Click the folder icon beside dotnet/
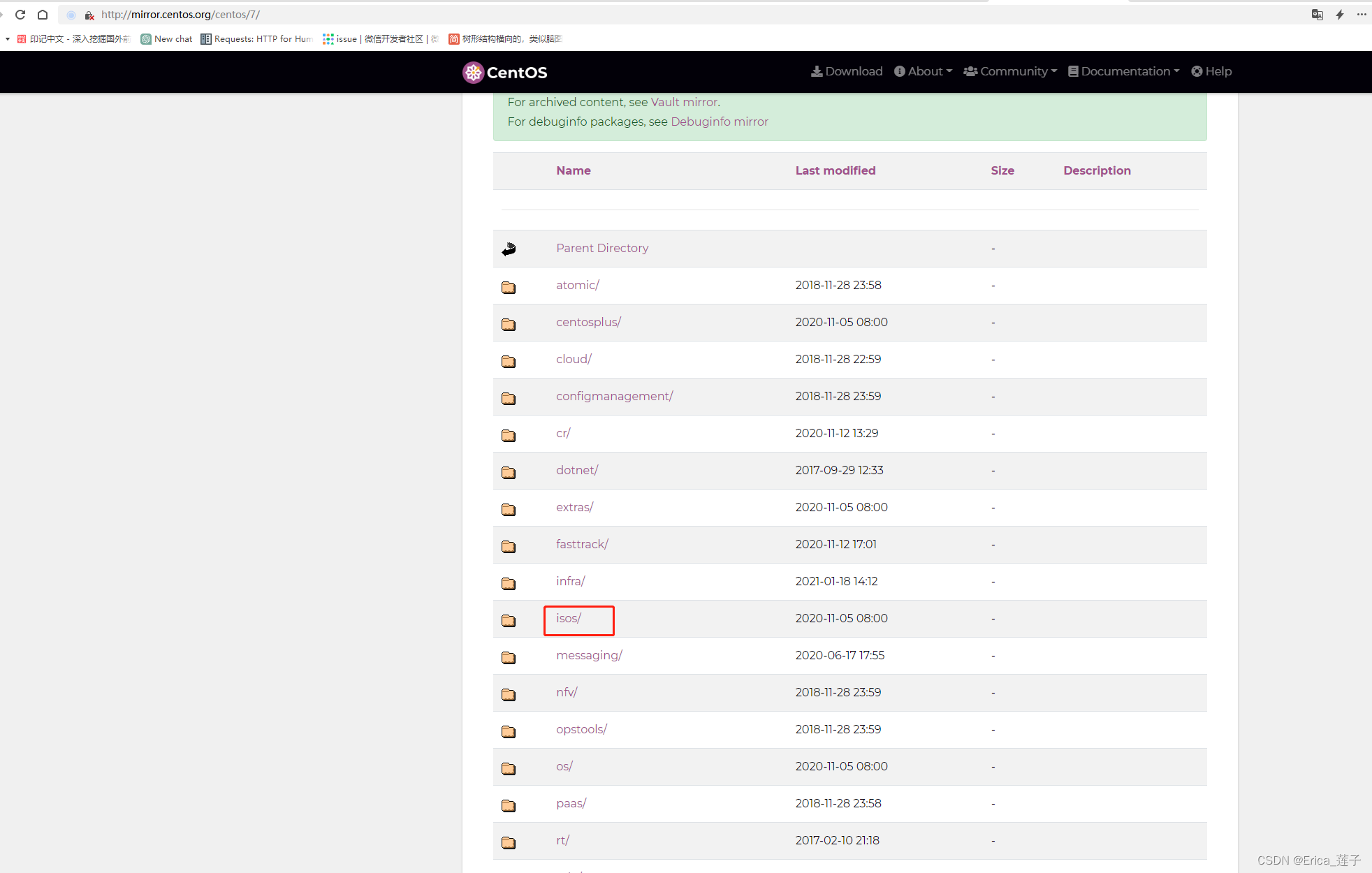The image size is (1372, 873). coord(509,472)
